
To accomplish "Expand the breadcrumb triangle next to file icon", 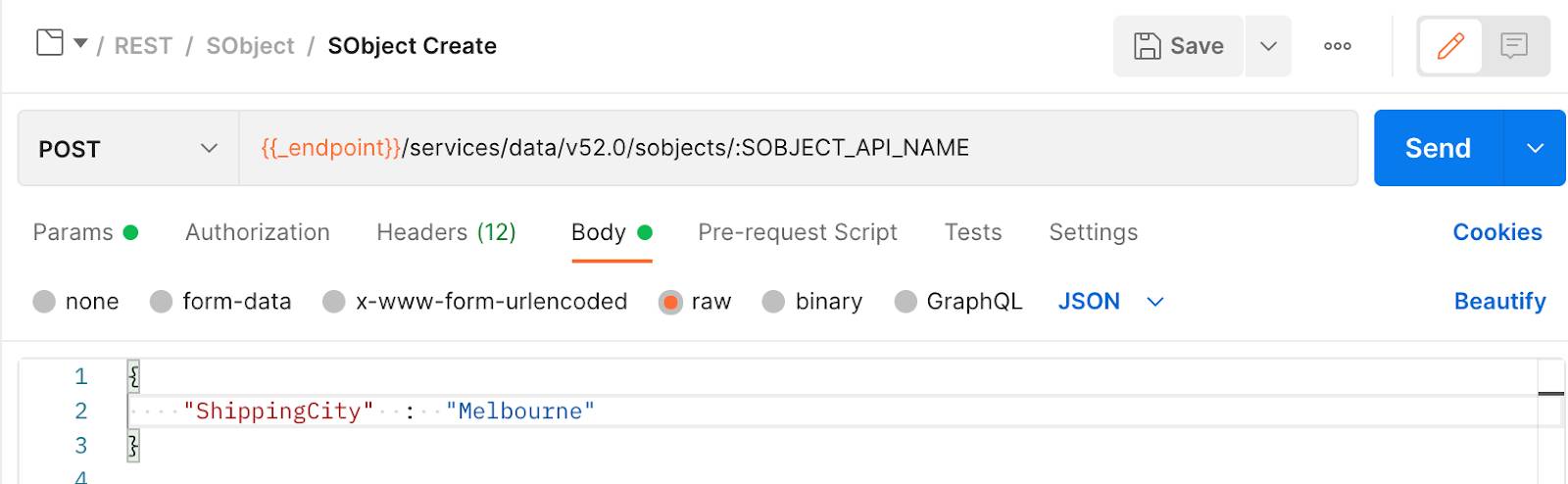I will click(x=81, y=43).
